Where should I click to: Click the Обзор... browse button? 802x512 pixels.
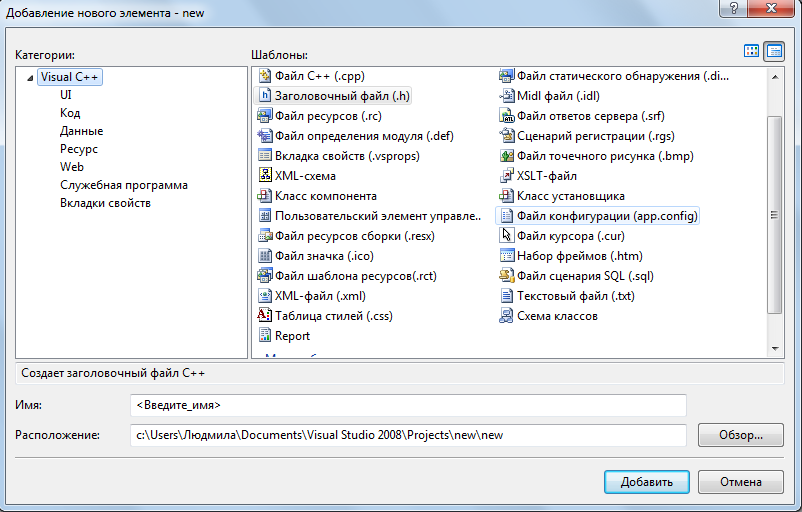point(741,435)
